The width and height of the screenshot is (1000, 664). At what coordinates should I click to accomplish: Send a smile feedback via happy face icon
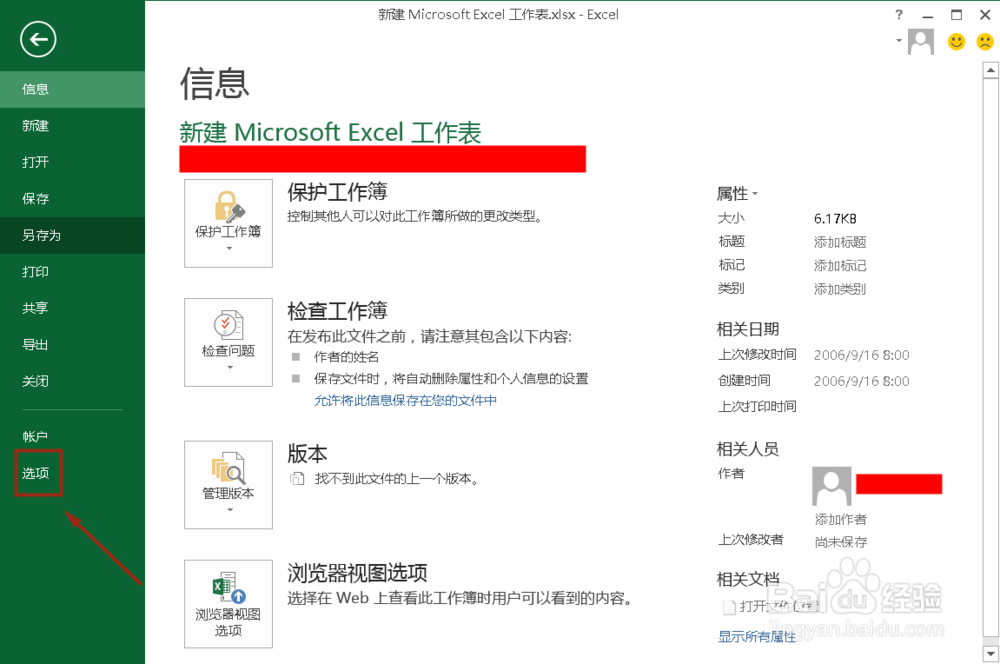(x=956, y=42)
